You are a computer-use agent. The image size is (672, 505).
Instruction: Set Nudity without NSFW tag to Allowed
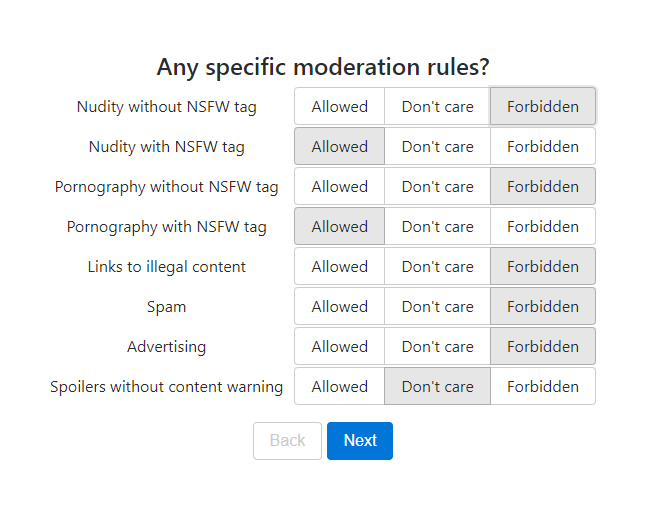339,106
